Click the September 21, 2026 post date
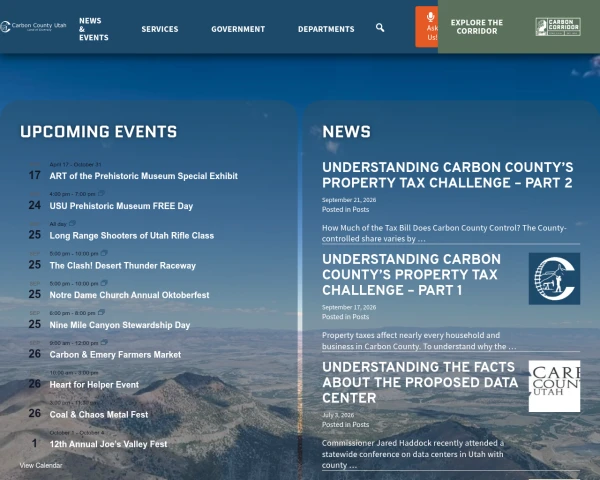 coord(349,200)
